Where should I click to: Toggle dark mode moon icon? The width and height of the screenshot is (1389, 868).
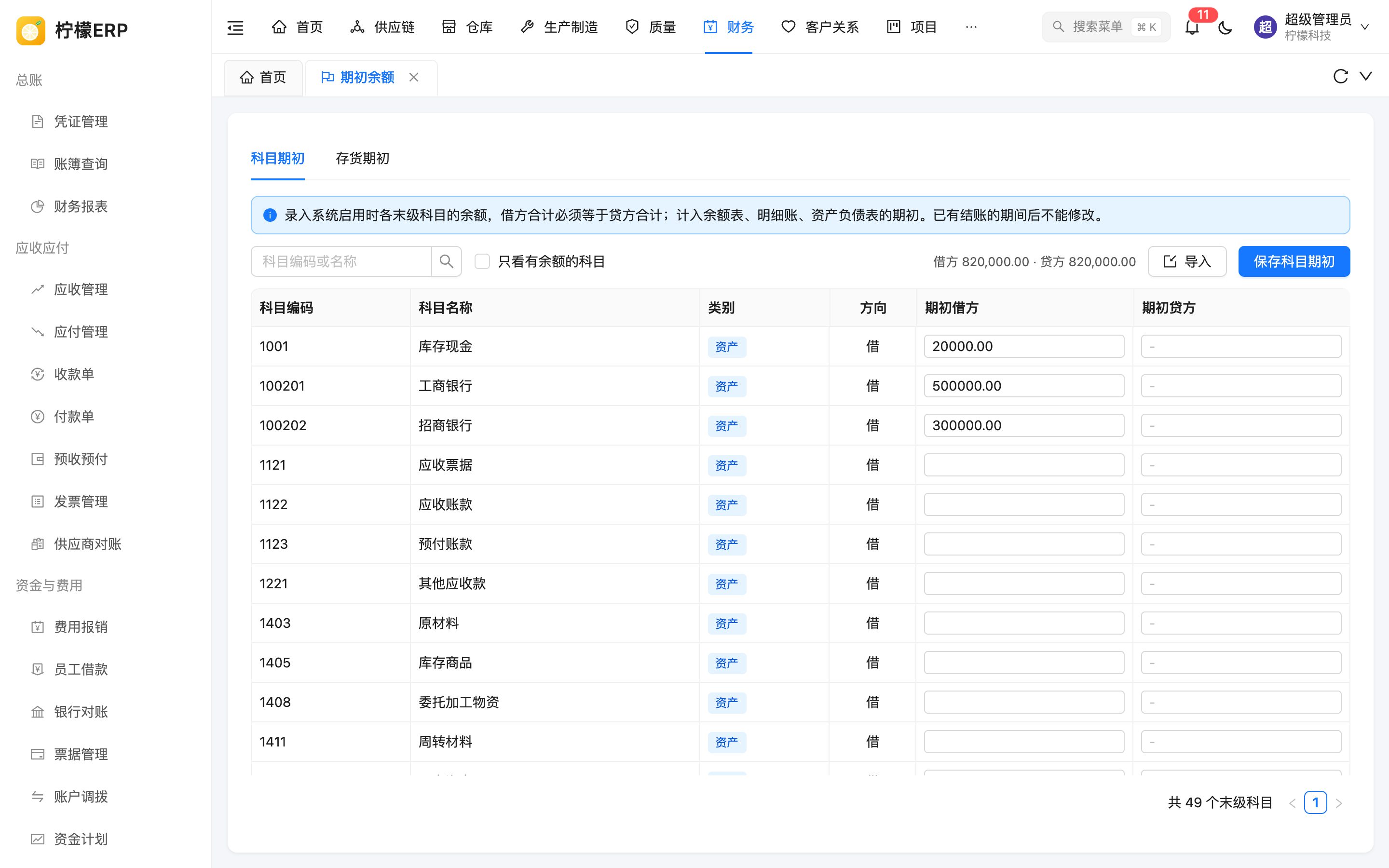pyautogui.click(x=1226, y=27)
